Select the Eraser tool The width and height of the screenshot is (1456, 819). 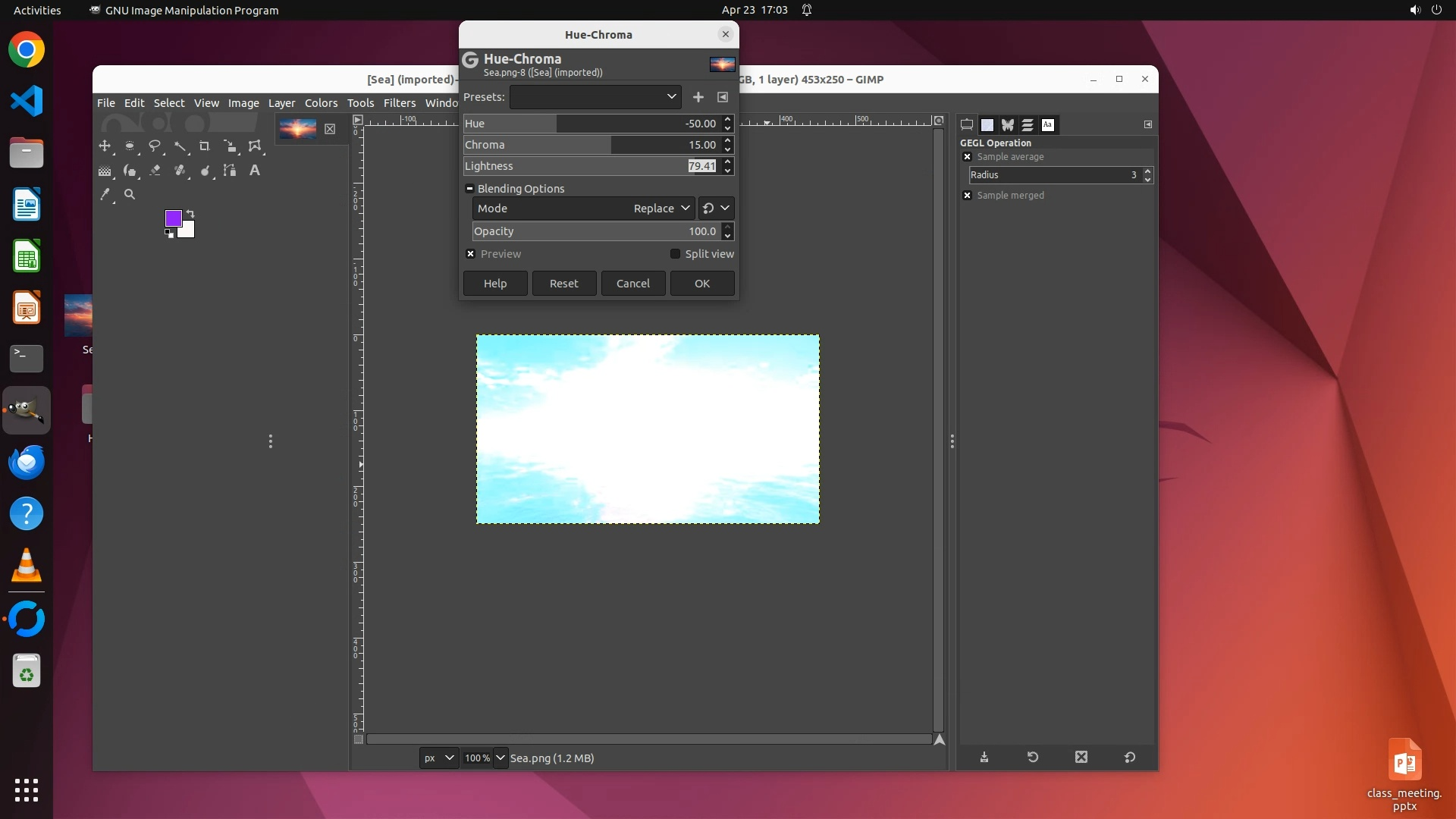coord(155,171)
